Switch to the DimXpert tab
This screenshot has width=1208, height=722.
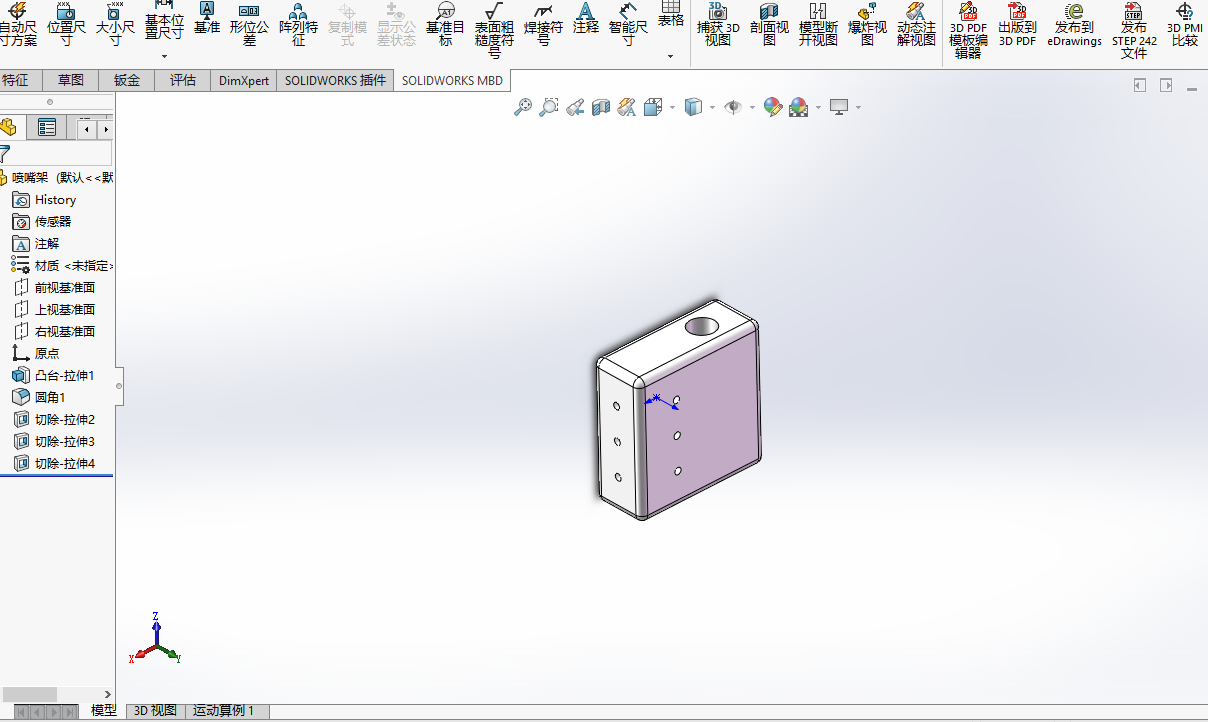click(244, 80)
